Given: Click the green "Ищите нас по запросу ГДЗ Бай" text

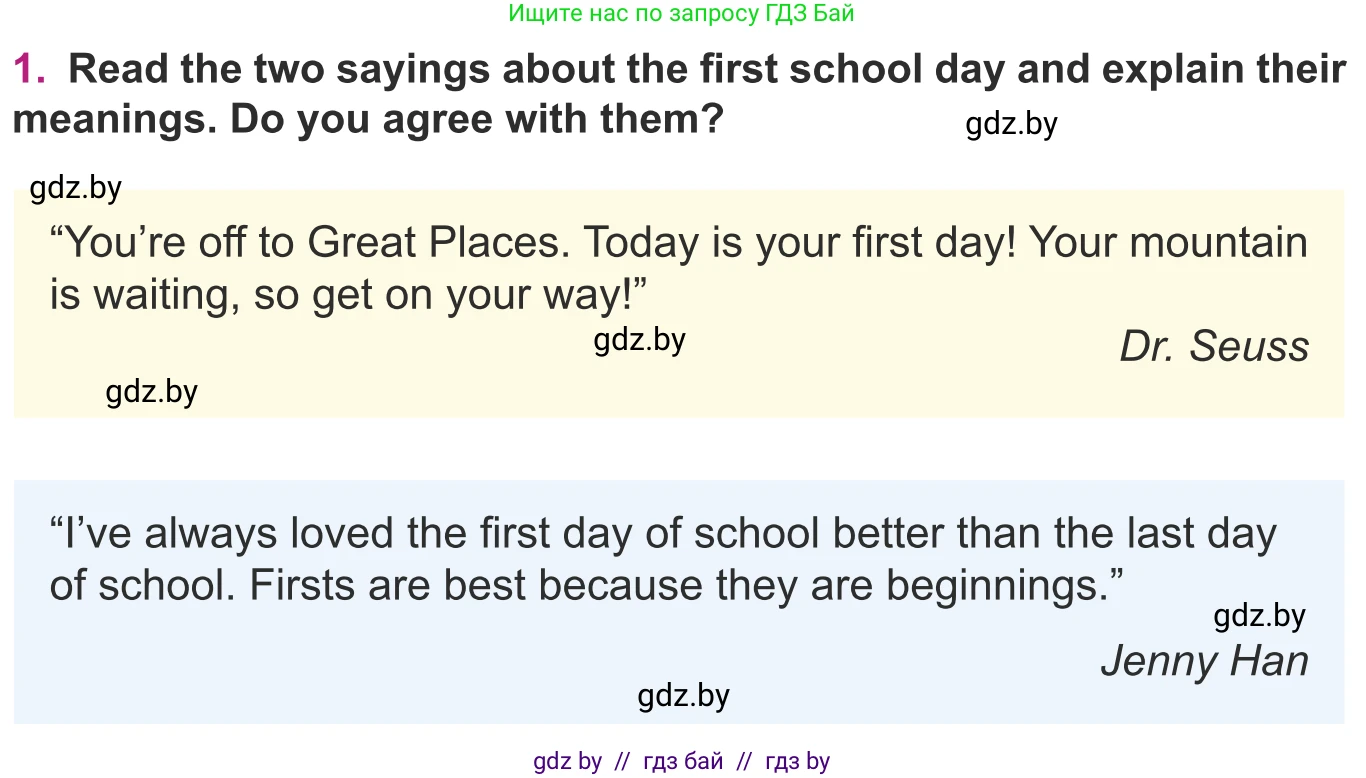Looking at the screenshot, I should tap(681, 14).
